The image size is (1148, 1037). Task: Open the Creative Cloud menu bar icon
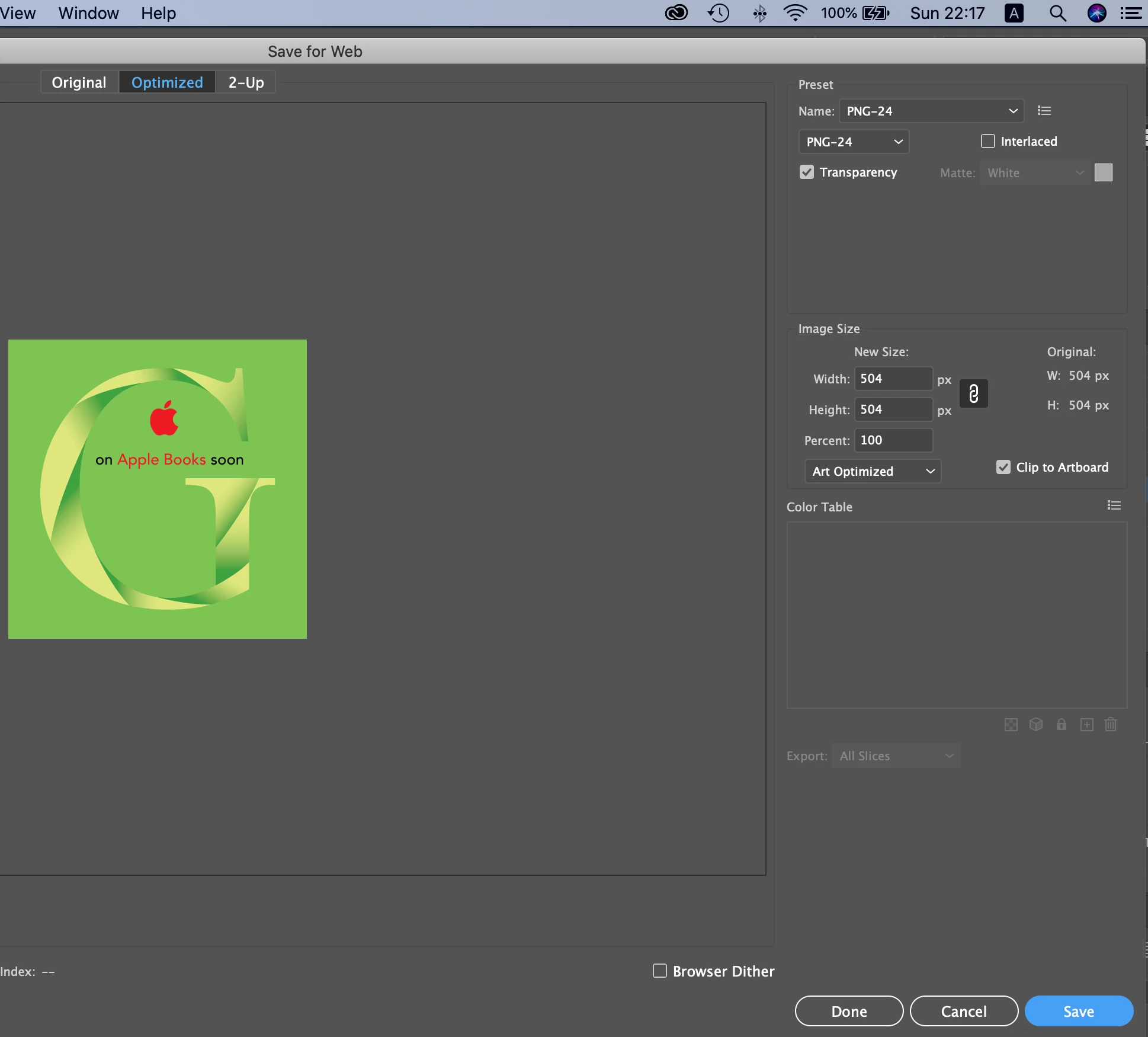[676, 13]
